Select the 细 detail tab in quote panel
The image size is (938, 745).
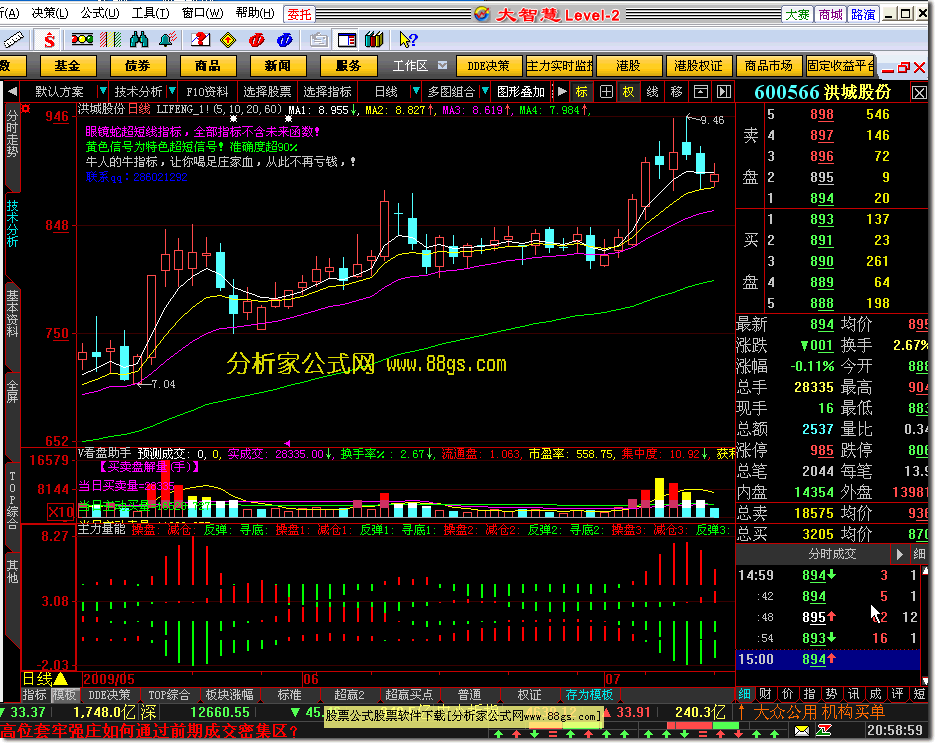tap(744, 694)
